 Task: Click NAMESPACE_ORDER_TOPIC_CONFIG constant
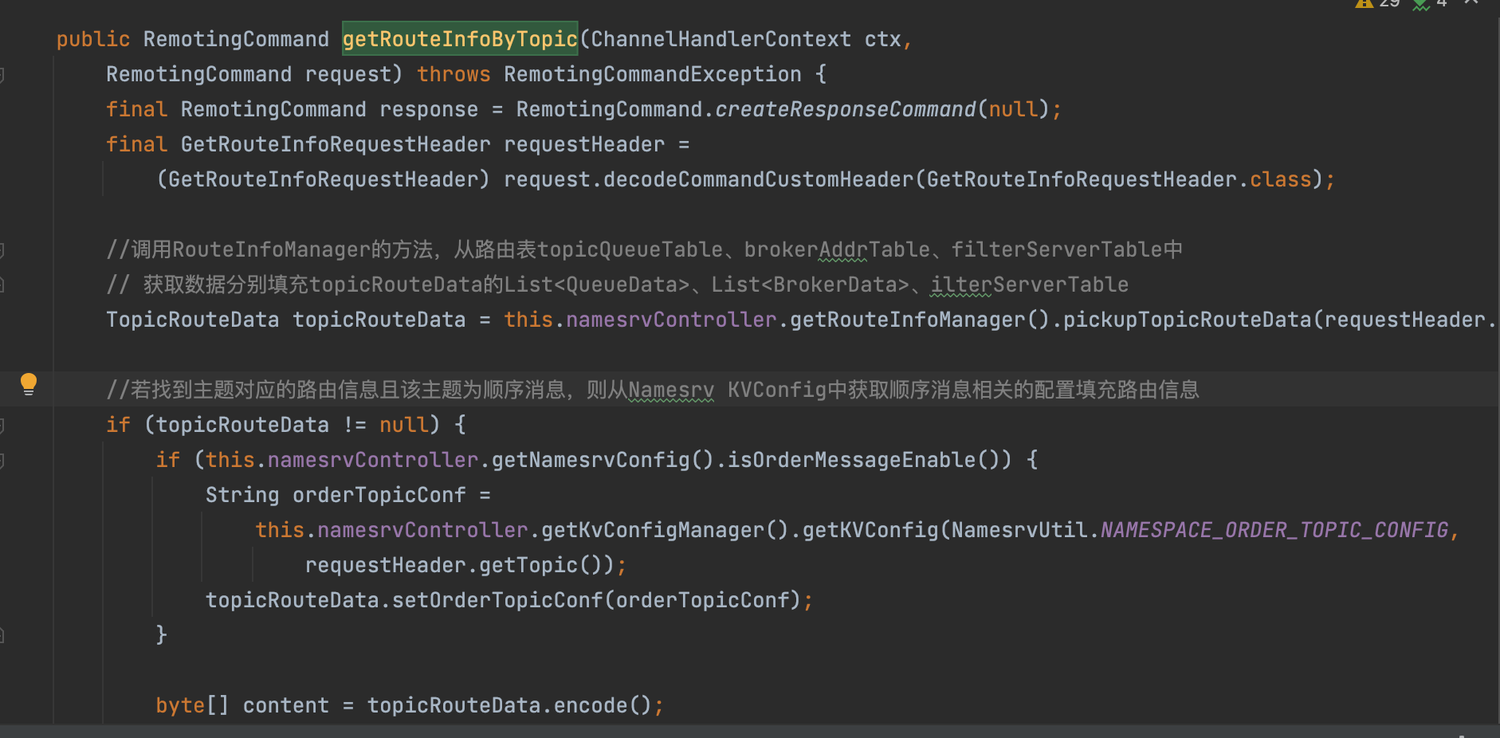[1274, 529]
